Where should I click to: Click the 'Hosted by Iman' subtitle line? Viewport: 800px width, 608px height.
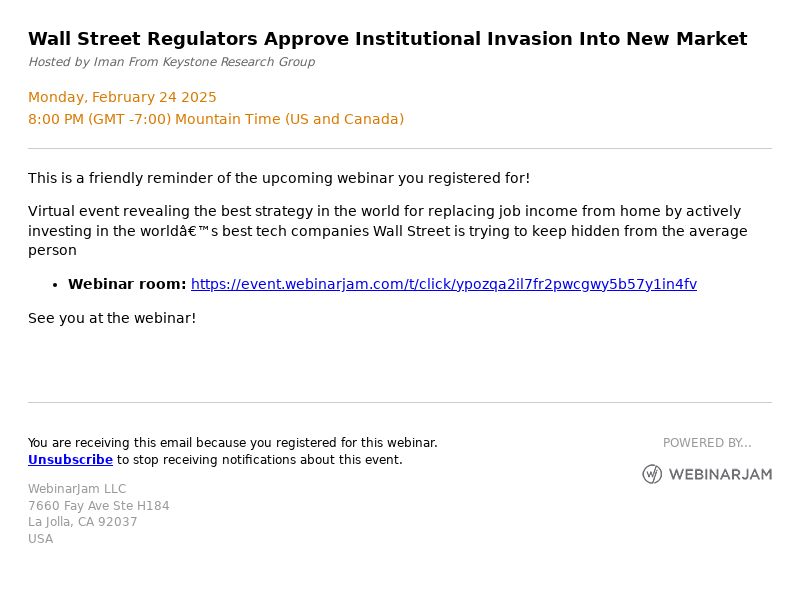[171, 62]
